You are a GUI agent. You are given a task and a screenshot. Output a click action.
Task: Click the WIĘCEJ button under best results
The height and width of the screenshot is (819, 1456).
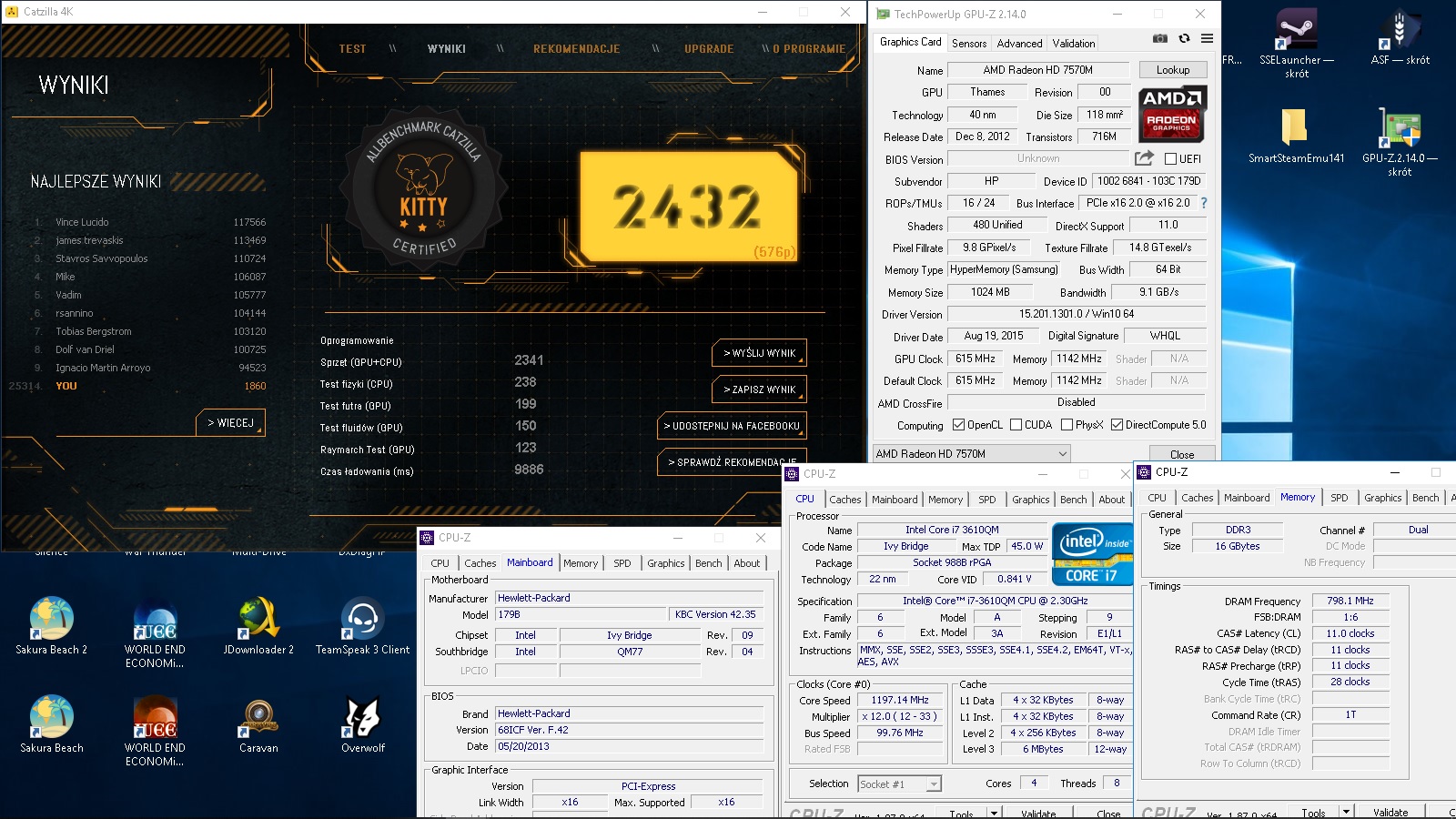coord(230,423)
